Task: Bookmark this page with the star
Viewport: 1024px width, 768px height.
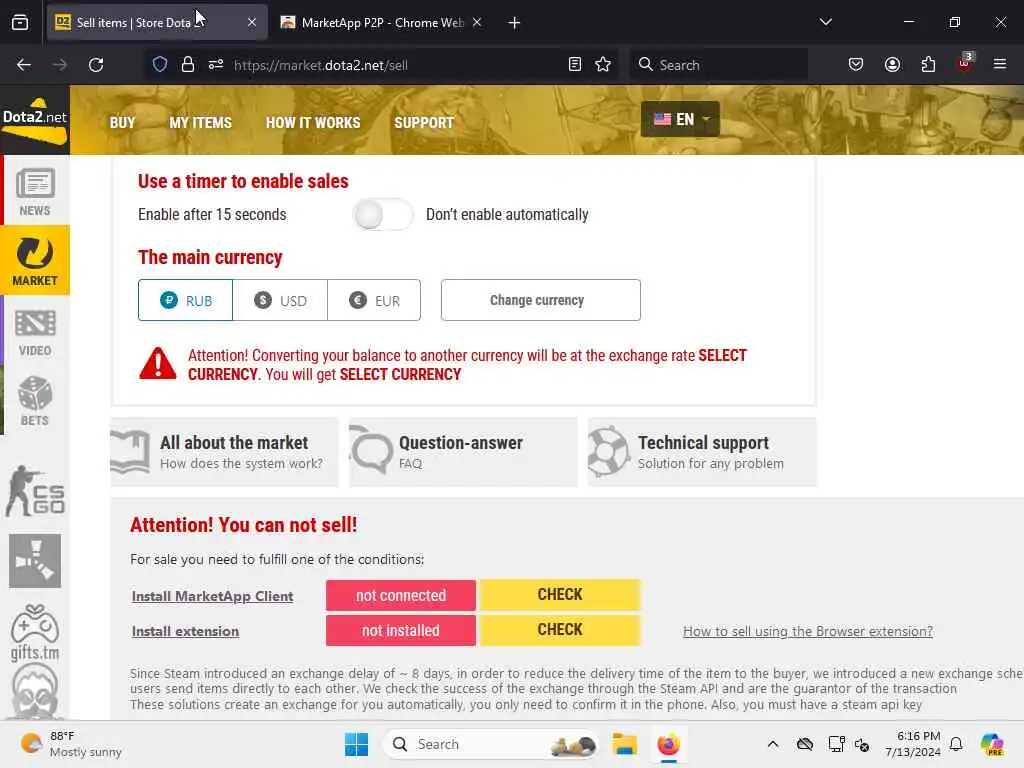Action: click(603, 65)
